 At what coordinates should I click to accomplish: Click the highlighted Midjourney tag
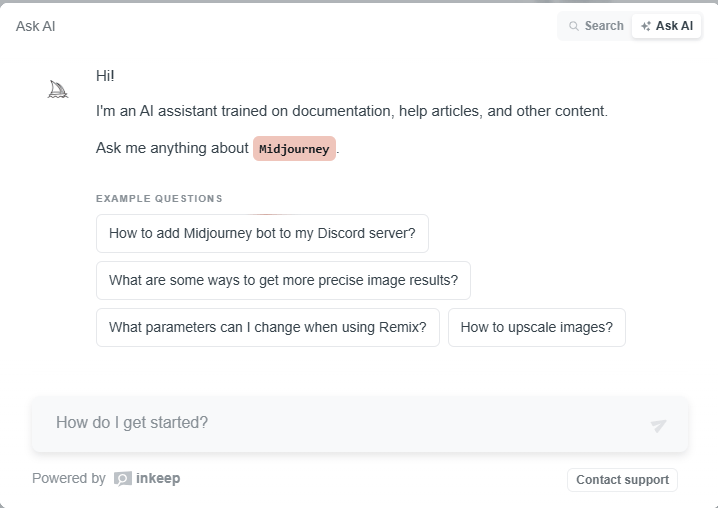pos(294,148)
